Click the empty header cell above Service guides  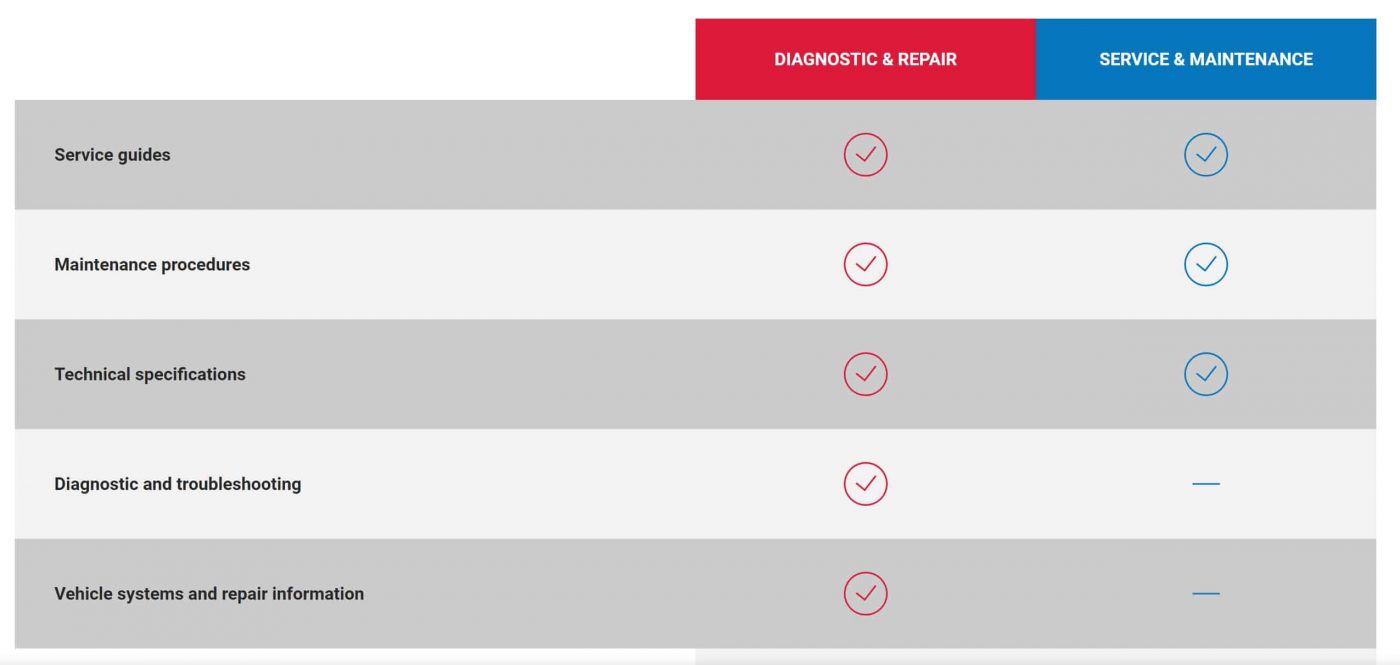tap(355, 59)
